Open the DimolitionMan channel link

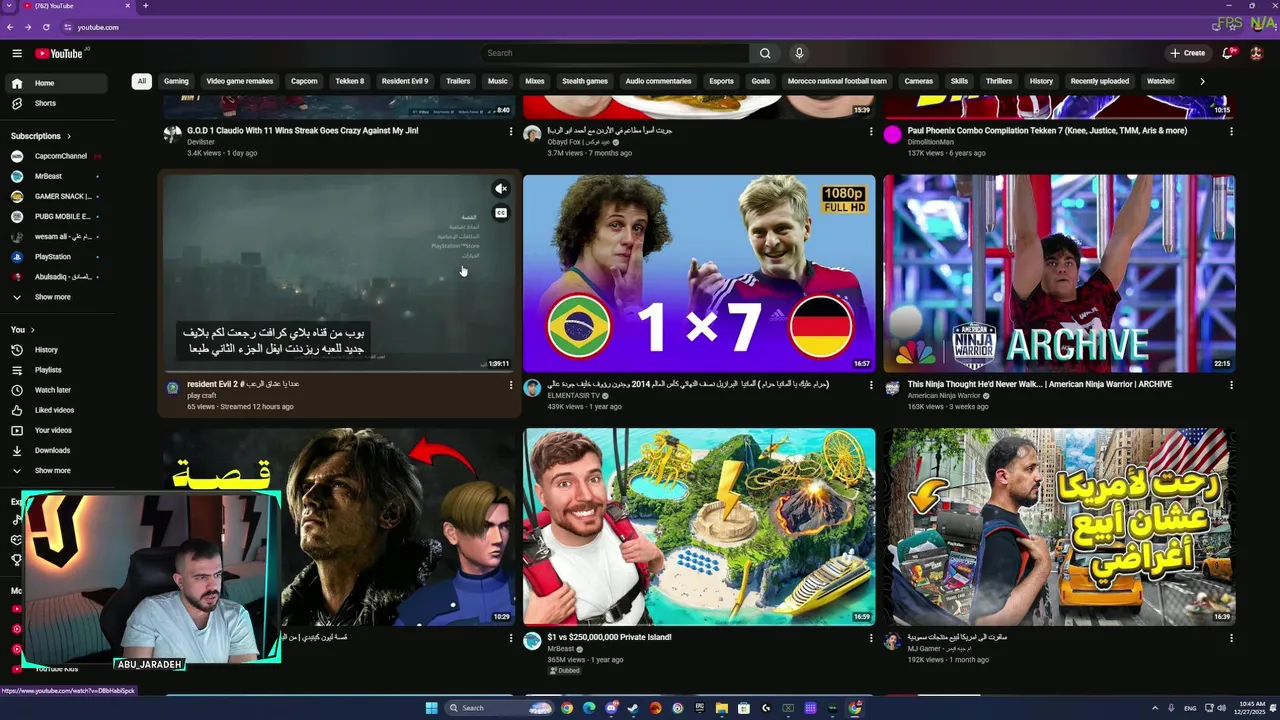point(930,142)
